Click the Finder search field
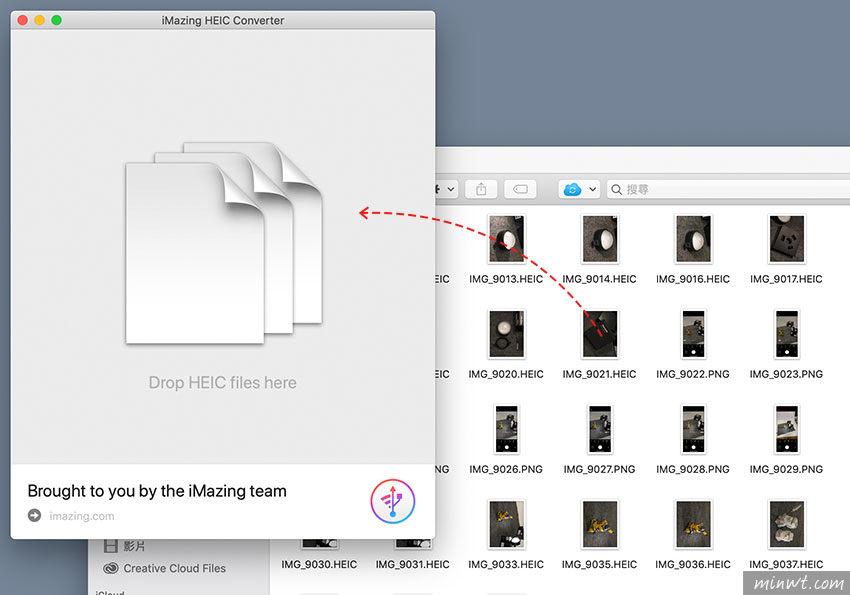This screenshot has width=850, height=595. click(728, 189)
